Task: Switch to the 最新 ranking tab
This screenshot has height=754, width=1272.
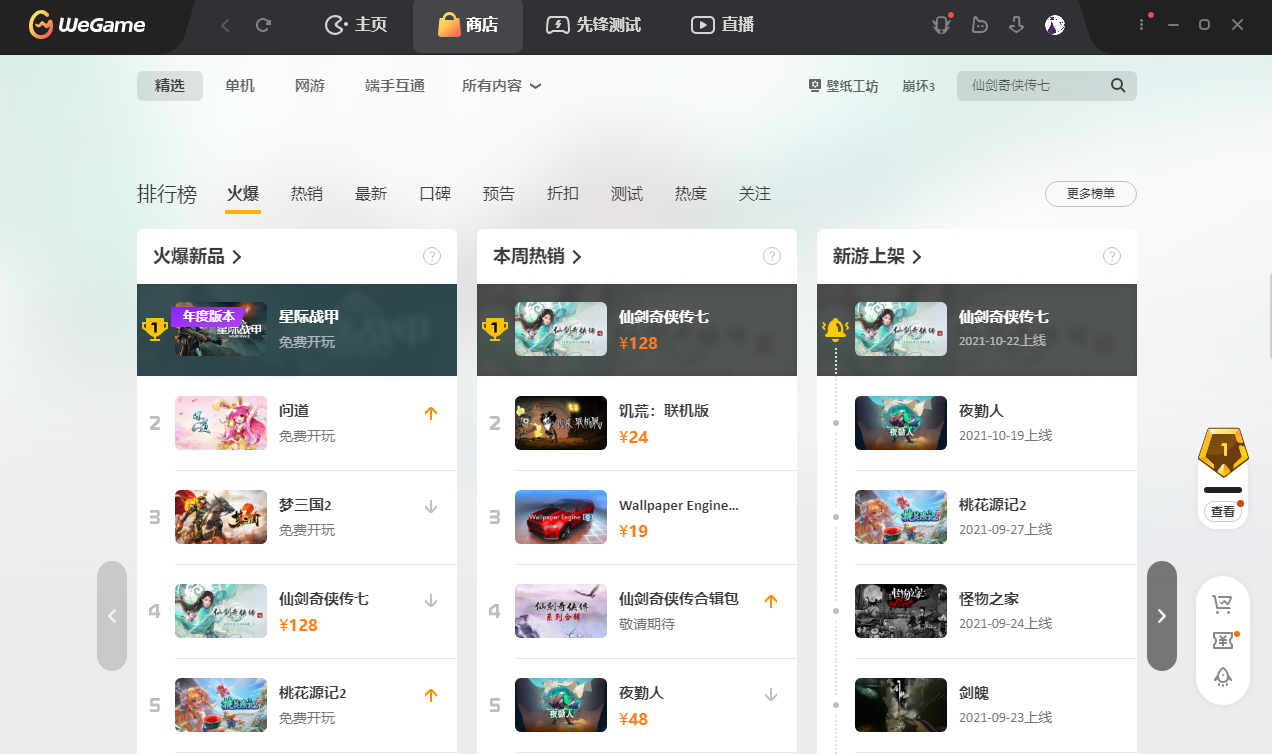Action: 371,194
